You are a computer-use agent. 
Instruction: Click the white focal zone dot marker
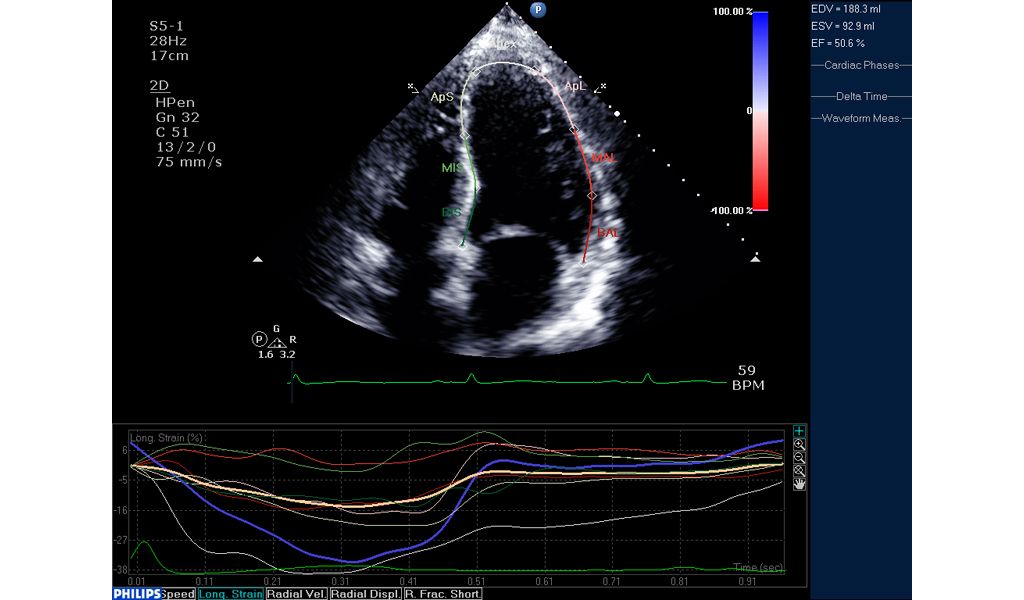pos(617,114)
